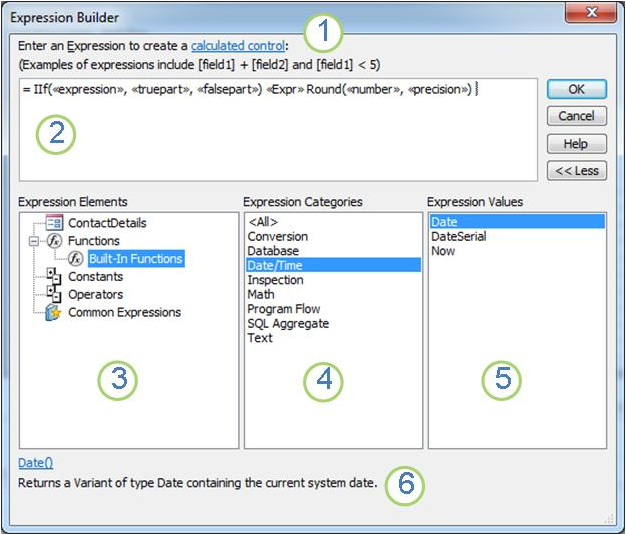626x534 pixels.
Task: Click the Cancel button
Action: pyautogui.click(x=576, y=116)
